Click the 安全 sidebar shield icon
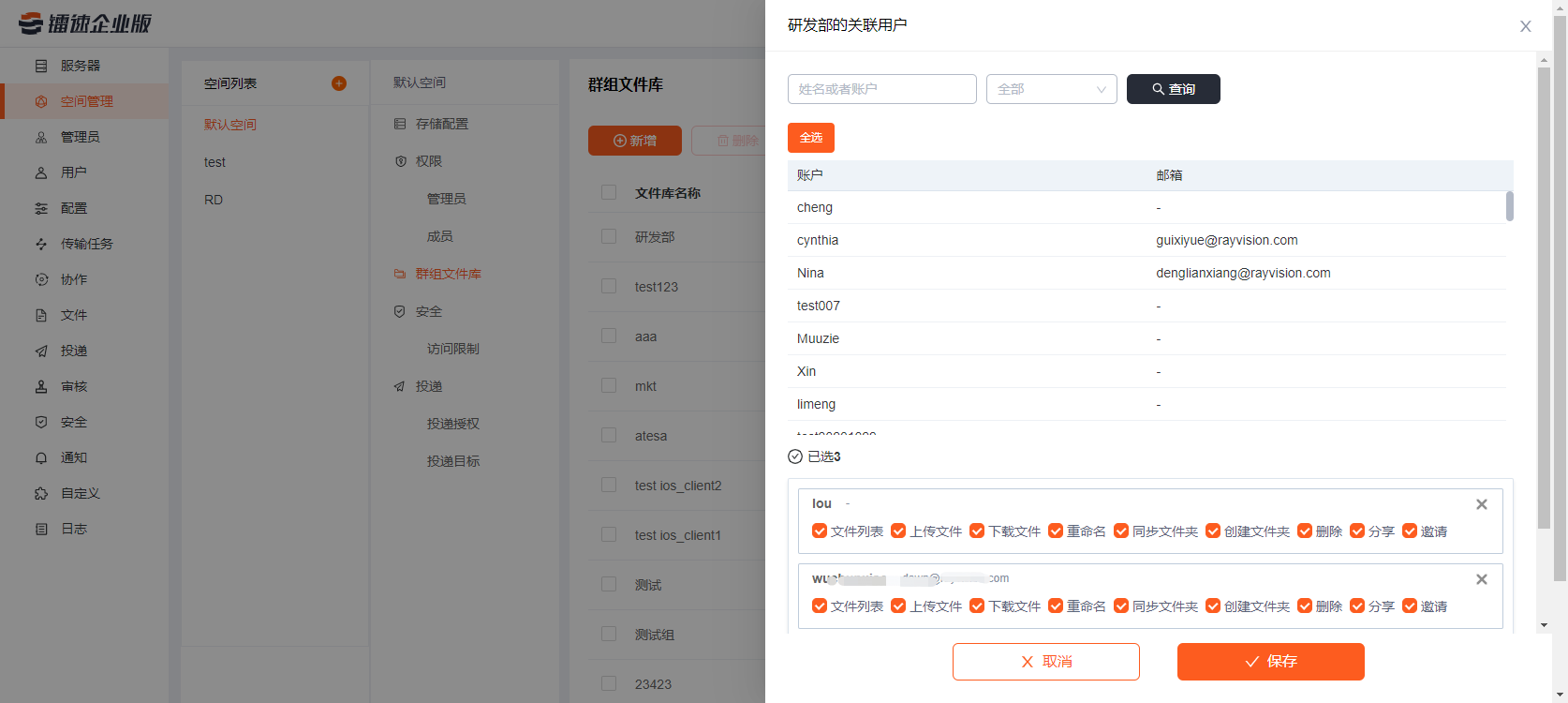This screenshot has width=1568, height=703. pyautogui.click(x=41, y=422)
